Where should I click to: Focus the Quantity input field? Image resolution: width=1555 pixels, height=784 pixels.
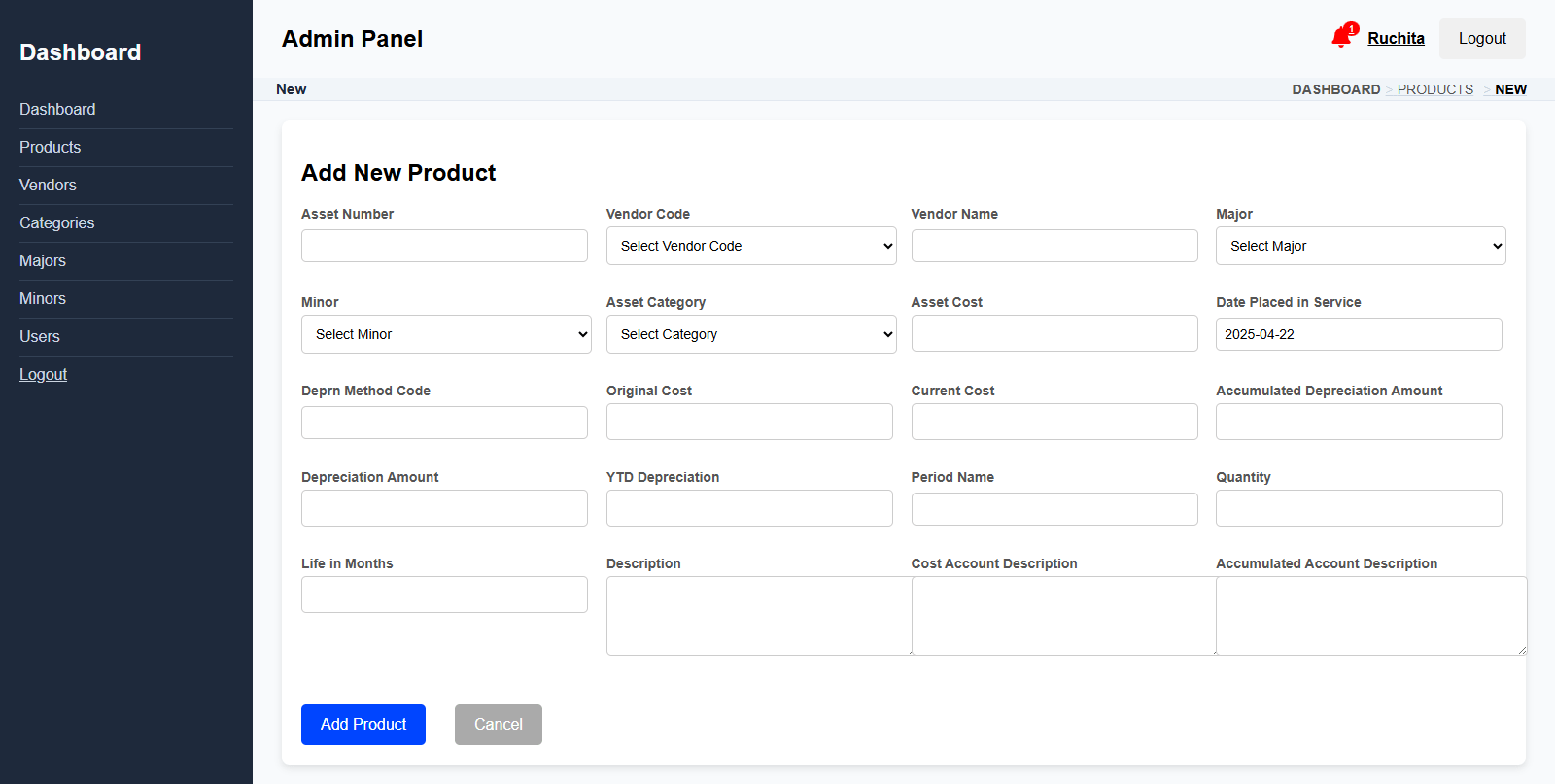[x=1358, y=508]
